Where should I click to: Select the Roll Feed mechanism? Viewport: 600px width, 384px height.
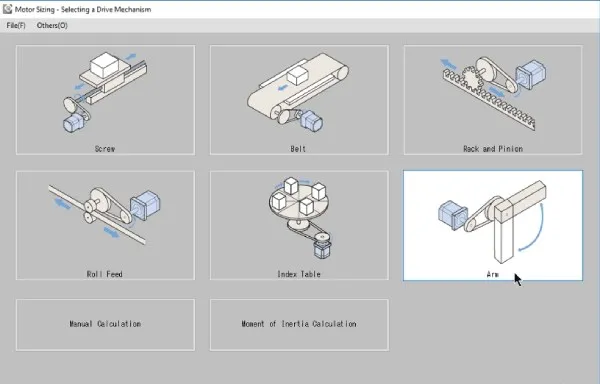(x=105, y=225)
